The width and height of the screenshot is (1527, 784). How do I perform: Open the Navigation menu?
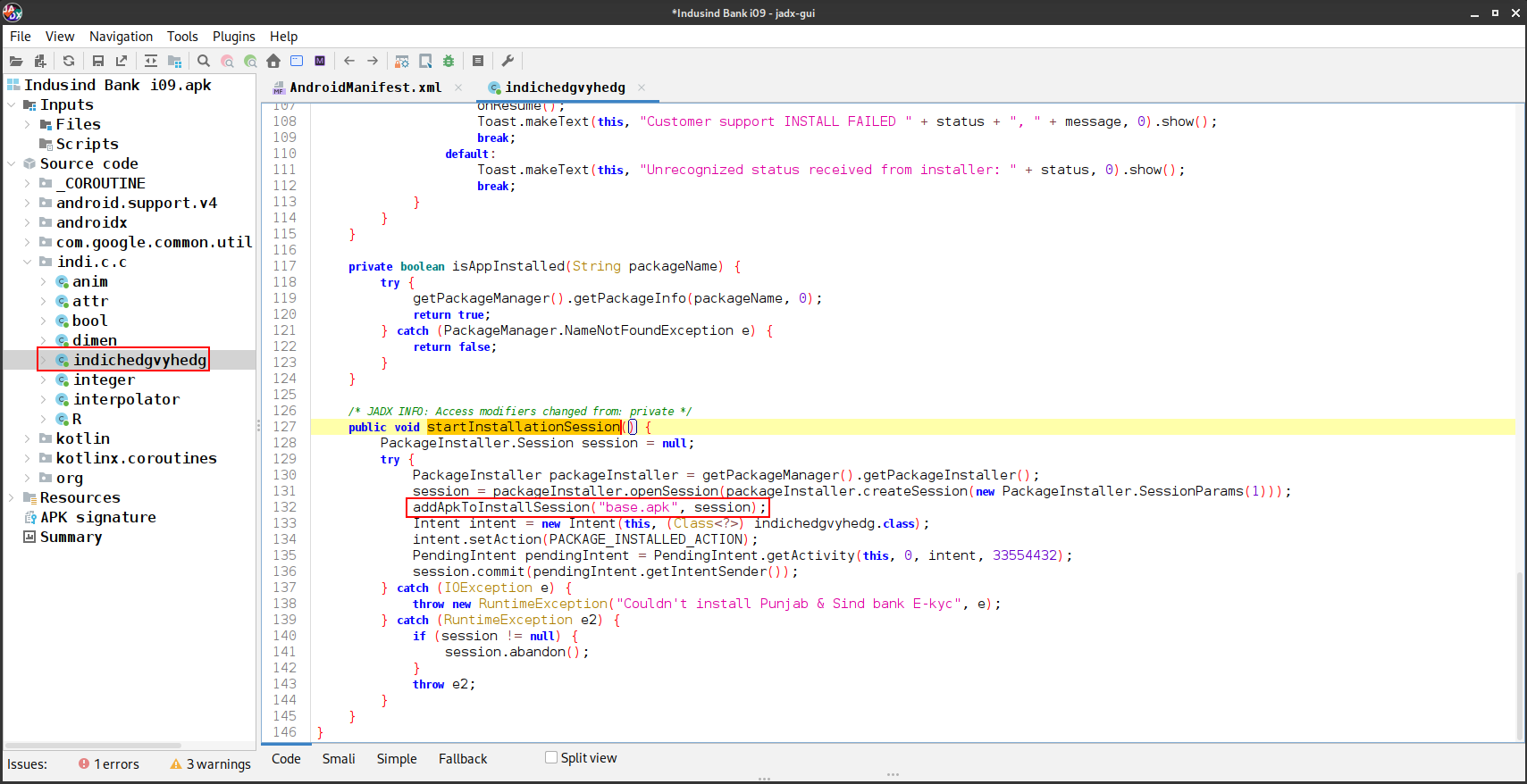(x=121, y=37)
